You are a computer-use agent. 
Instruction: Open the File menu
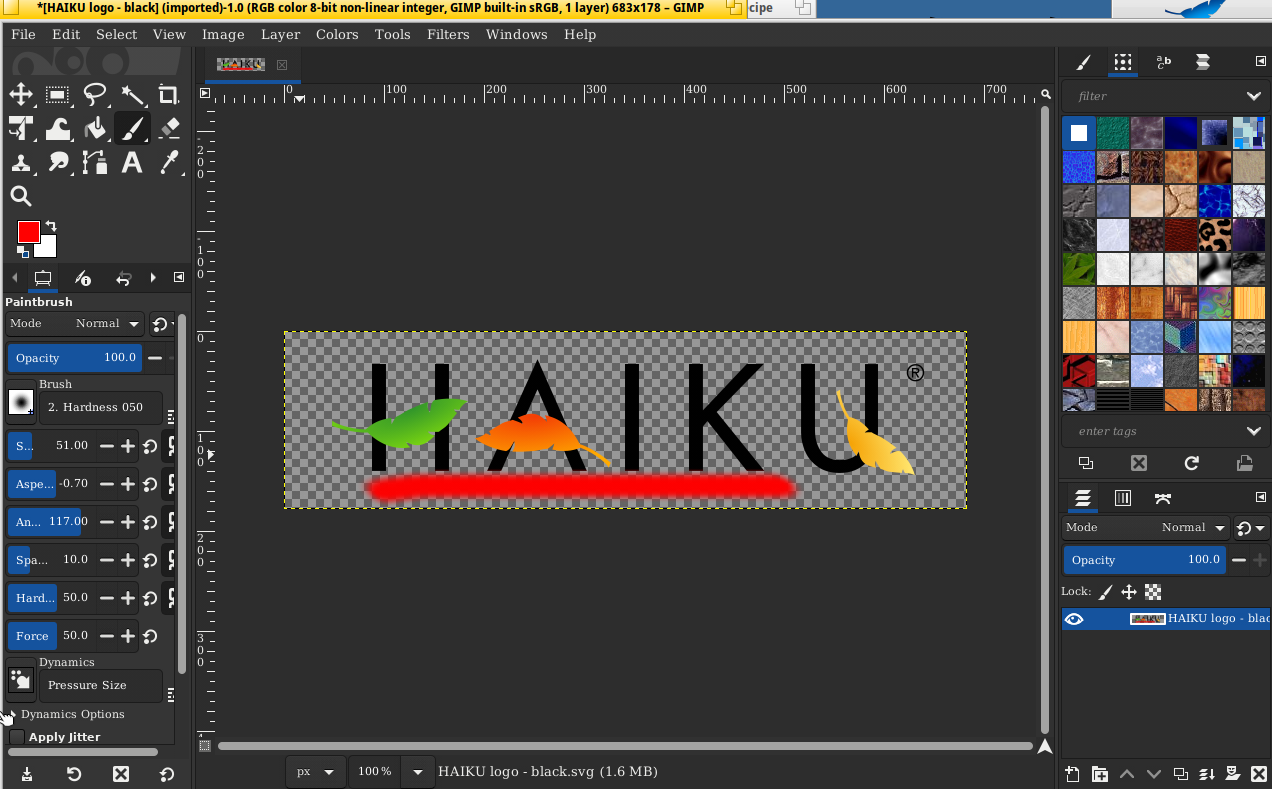(x=23, y=34)
